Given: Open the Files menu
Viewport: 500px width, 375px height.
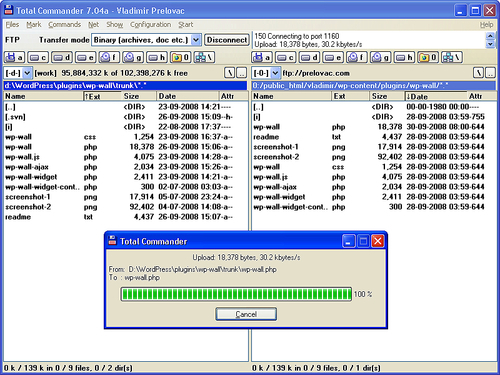Looking at the screenshot, I should point(12,25).
